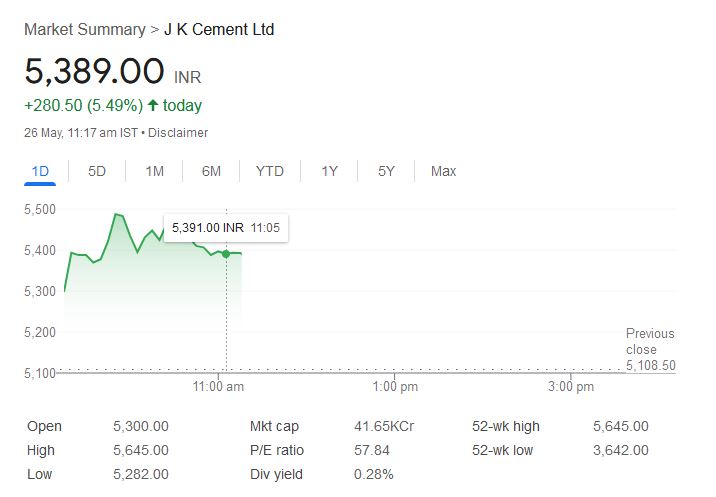Open the 5Y chart tab
The height and width of the screenshot is (497, 716).
click(x=386, y=171)
